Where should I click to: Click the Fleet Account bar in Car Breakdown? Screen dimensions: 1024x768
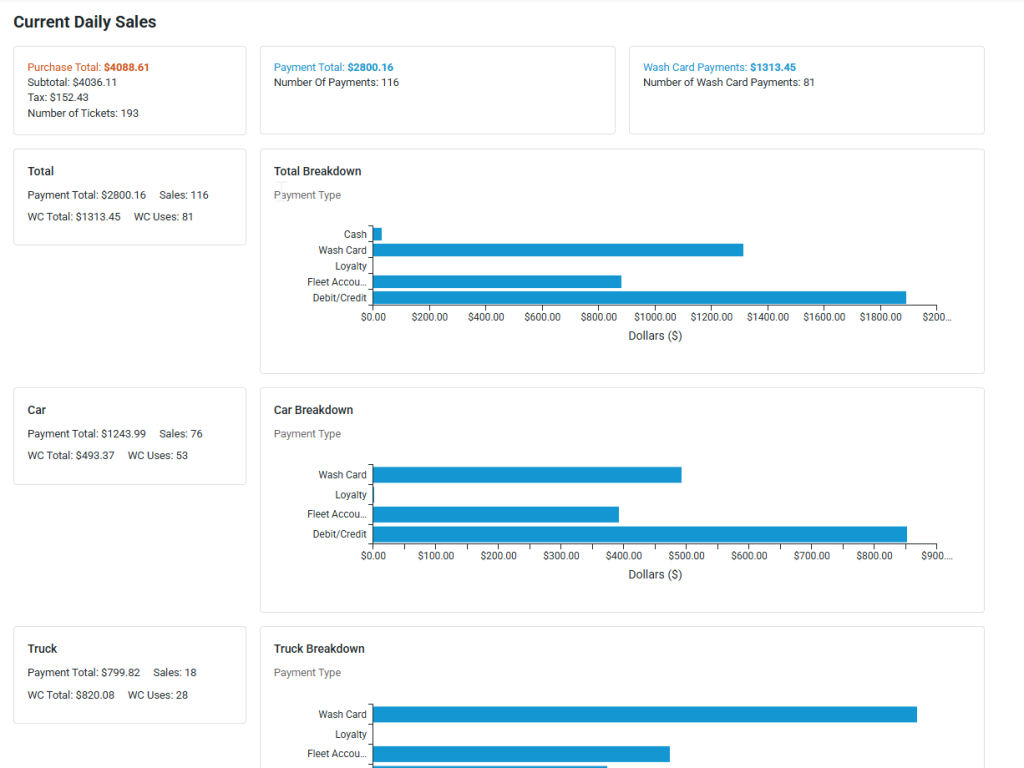pyautogui.click(x=496, y=515)
